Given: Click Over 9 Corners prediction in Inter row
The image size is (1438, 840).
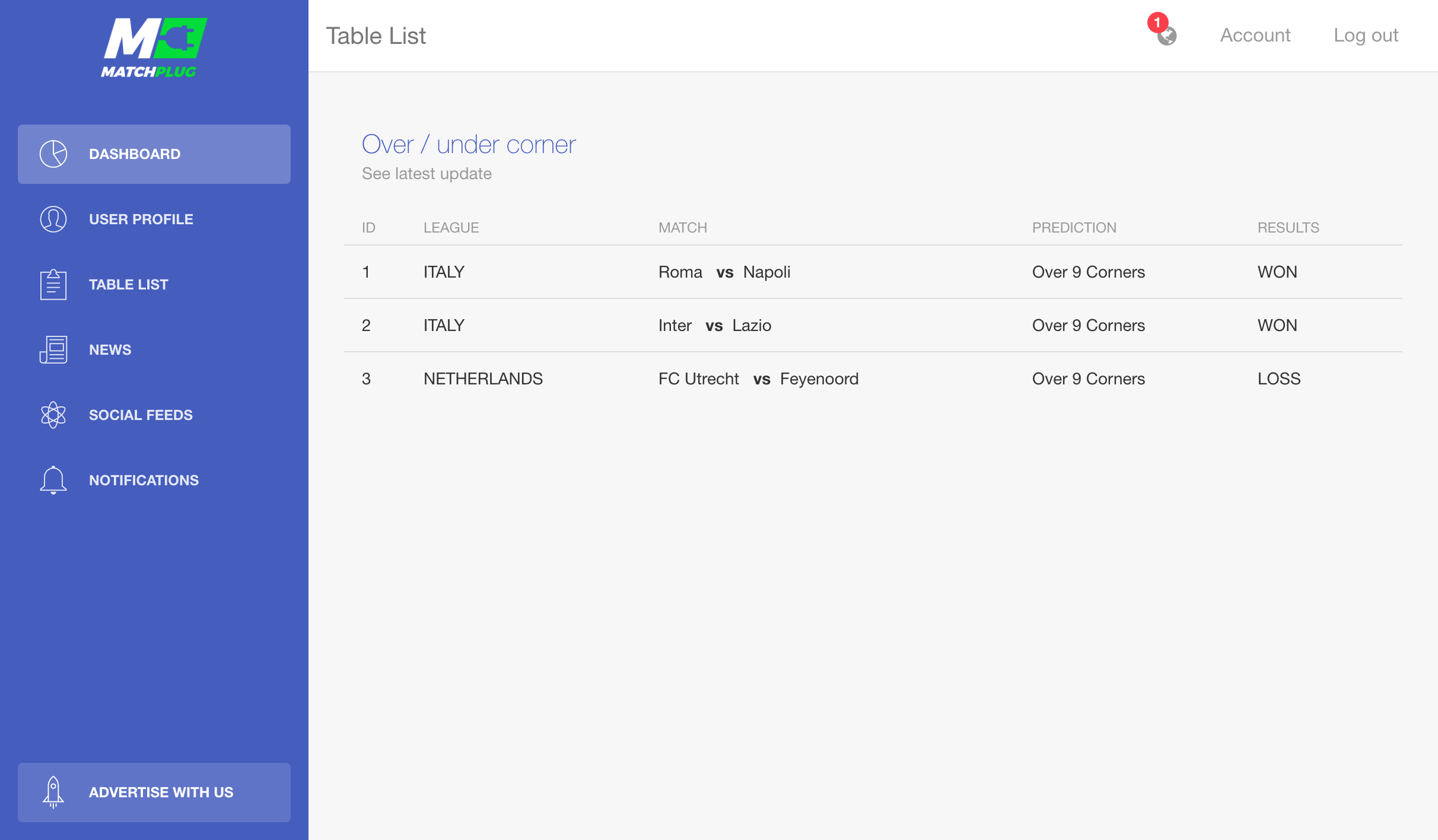Looking at the screenshot, I should pyautogui.click(x=1089, y=326).
